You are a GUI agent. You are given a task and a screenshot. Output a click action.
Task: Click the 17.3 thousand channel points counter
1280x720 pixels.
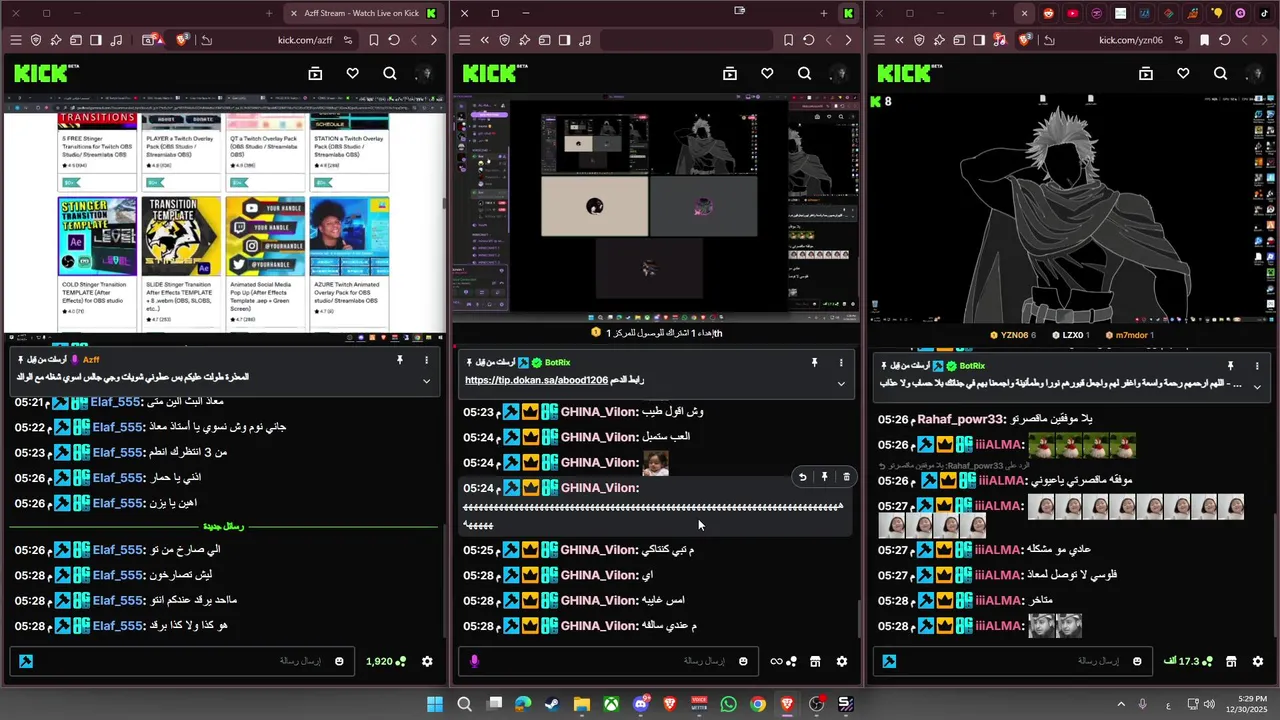1186,661
